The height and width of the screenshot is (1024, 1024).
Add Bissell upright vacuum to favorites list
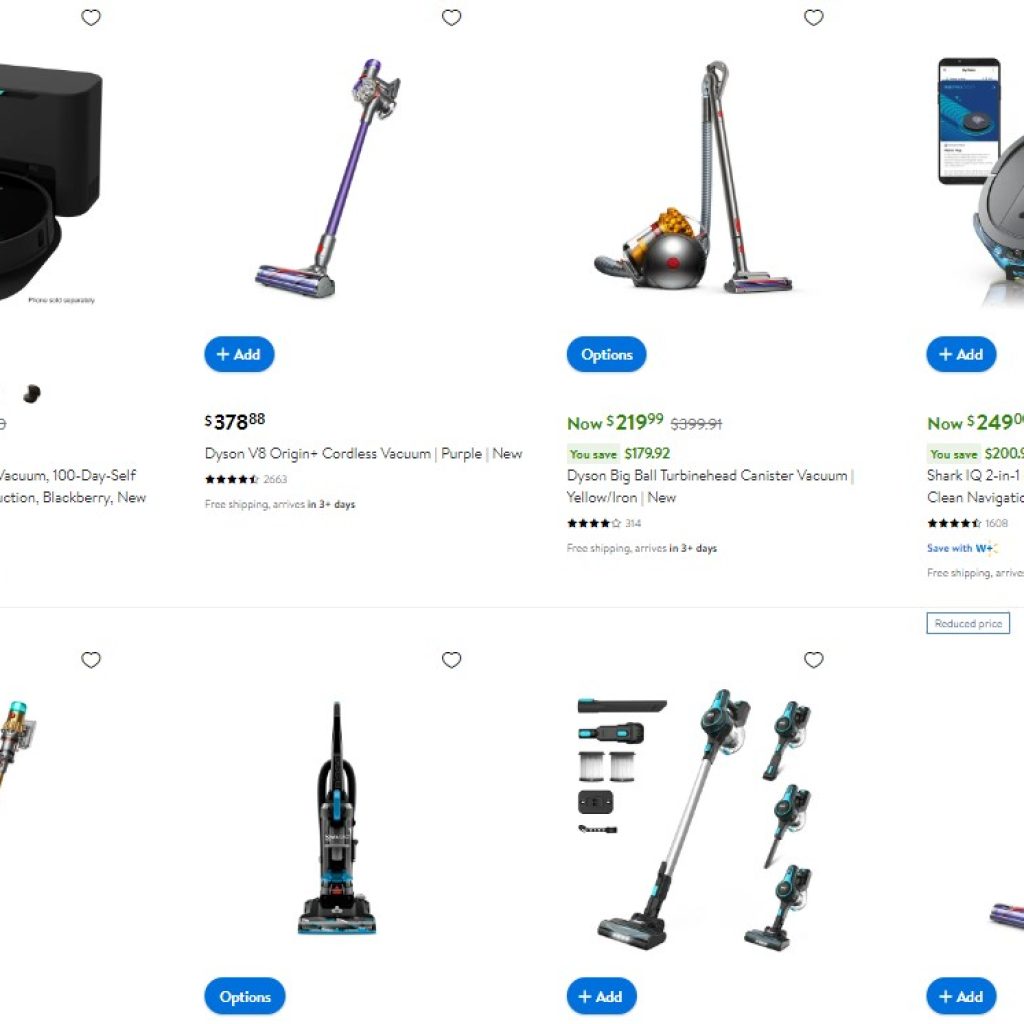click(x=451, y=660)
